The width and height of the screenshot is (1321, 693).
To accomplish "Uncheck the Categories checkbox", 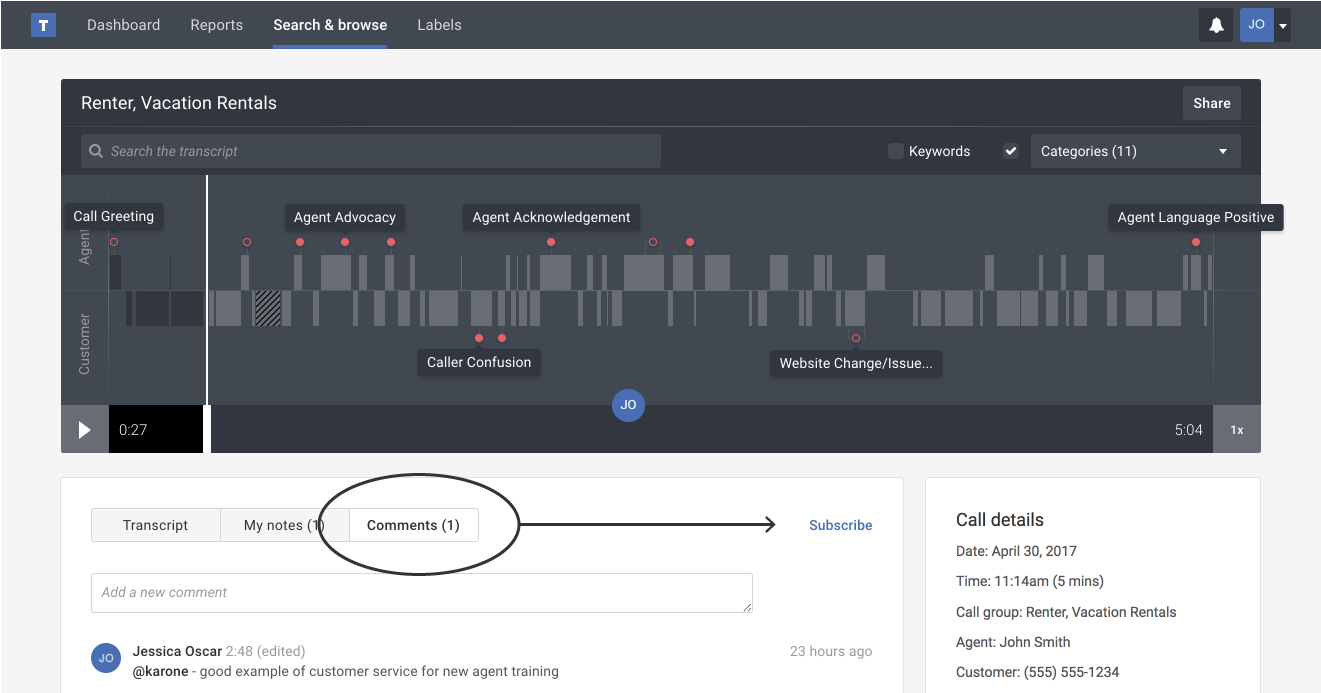I will 1011,151.
